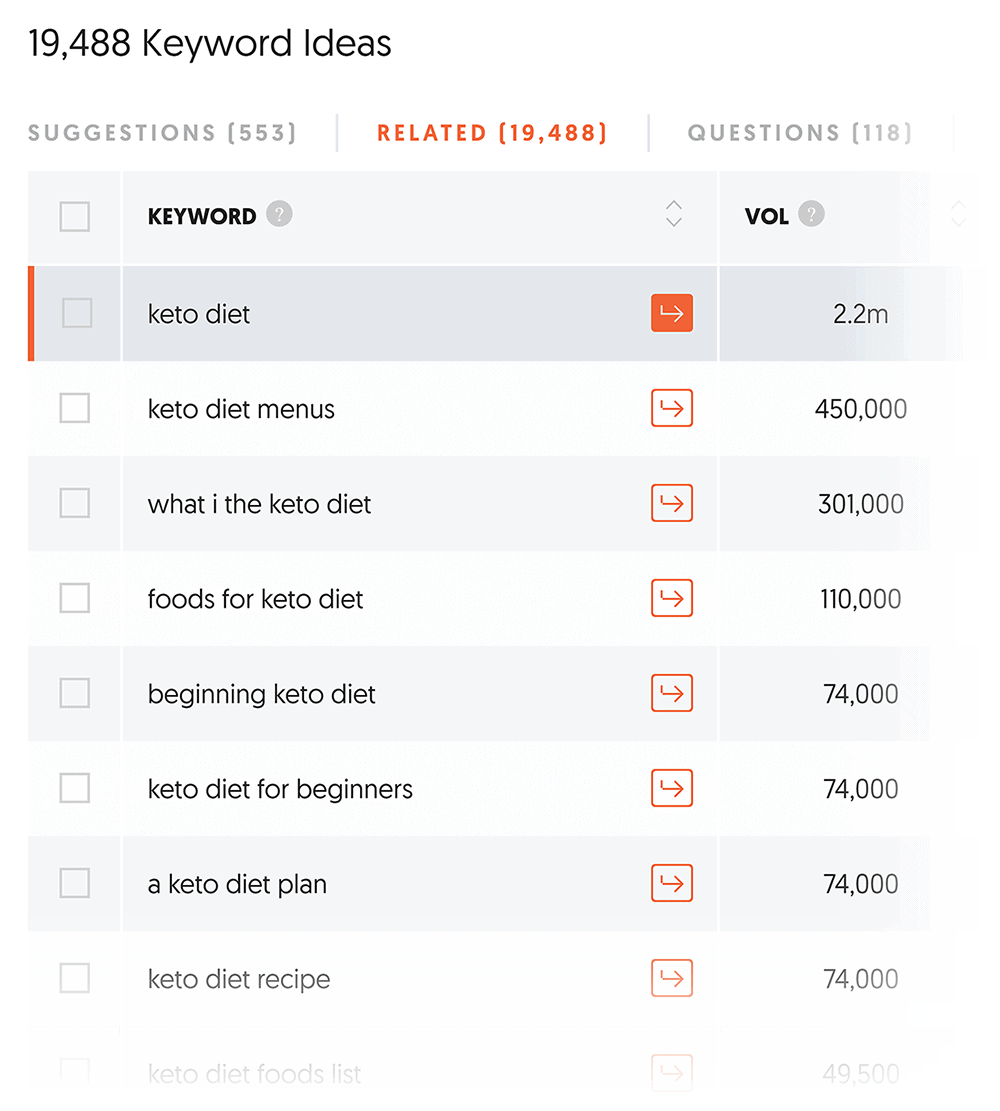The height and width of the screenshot is (1111, 1000).
Task: Select the checkbox next to 'keto diet'
Action: (74, 313)
